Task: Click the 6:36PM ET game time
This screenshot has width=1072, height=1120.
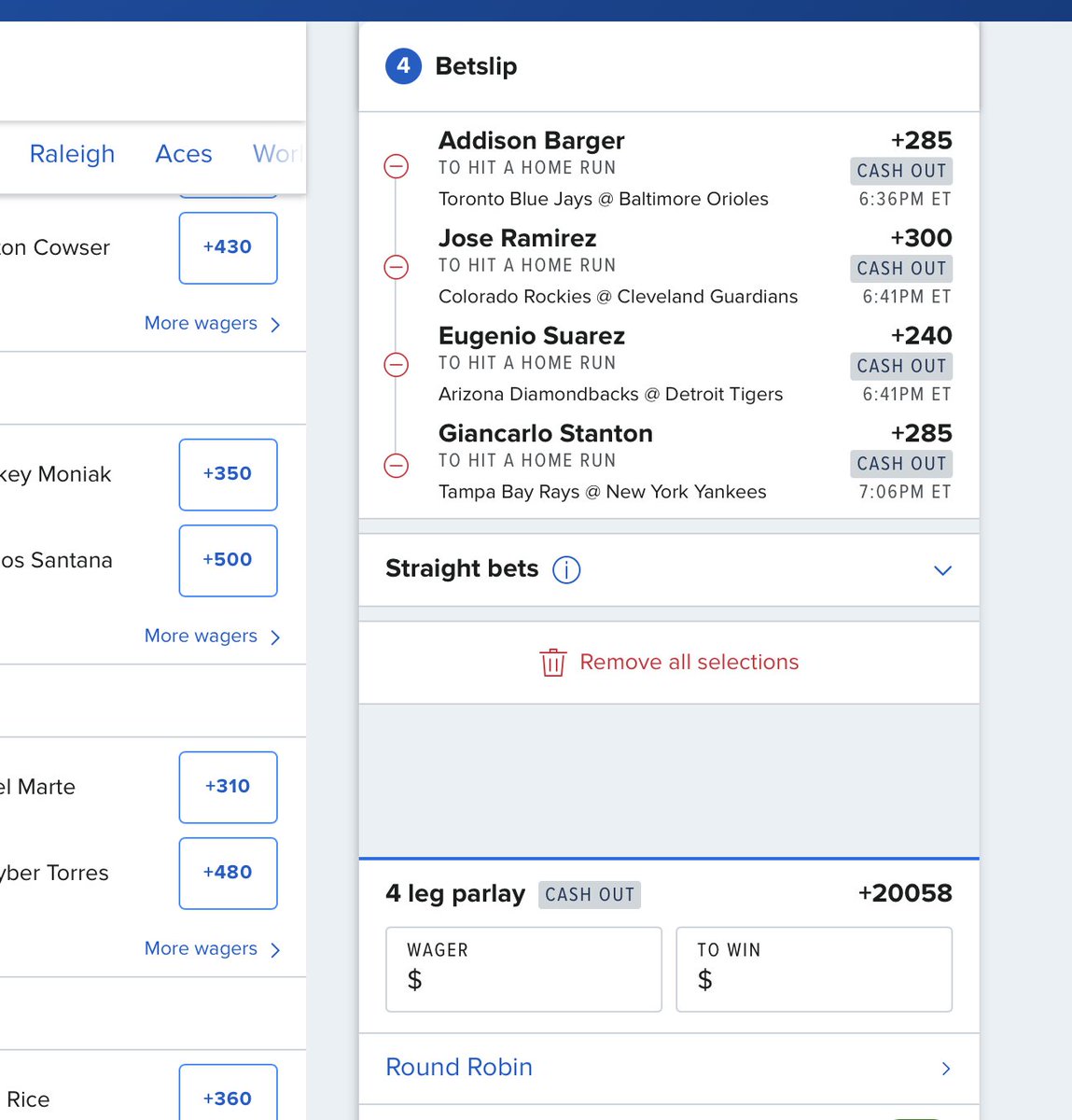Action: [905, 199]
